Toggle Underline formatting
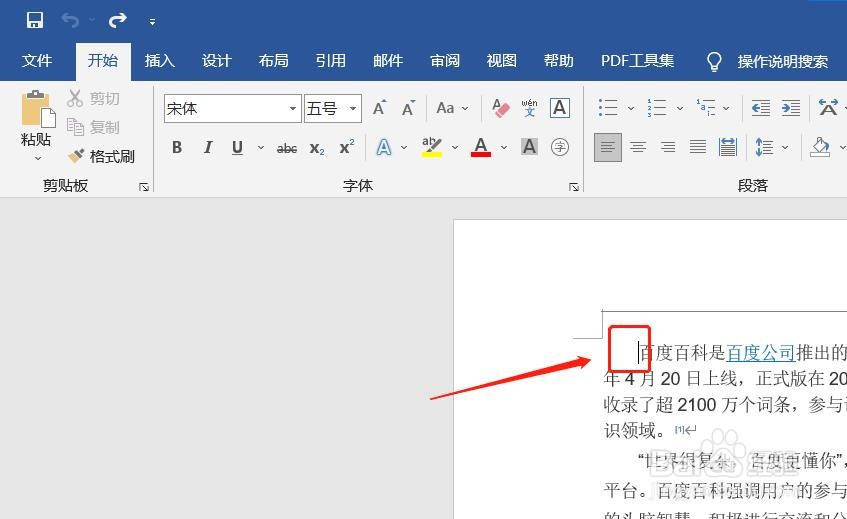Image resolution: width=847 pixels, height=519 pixels. (237, 147)
